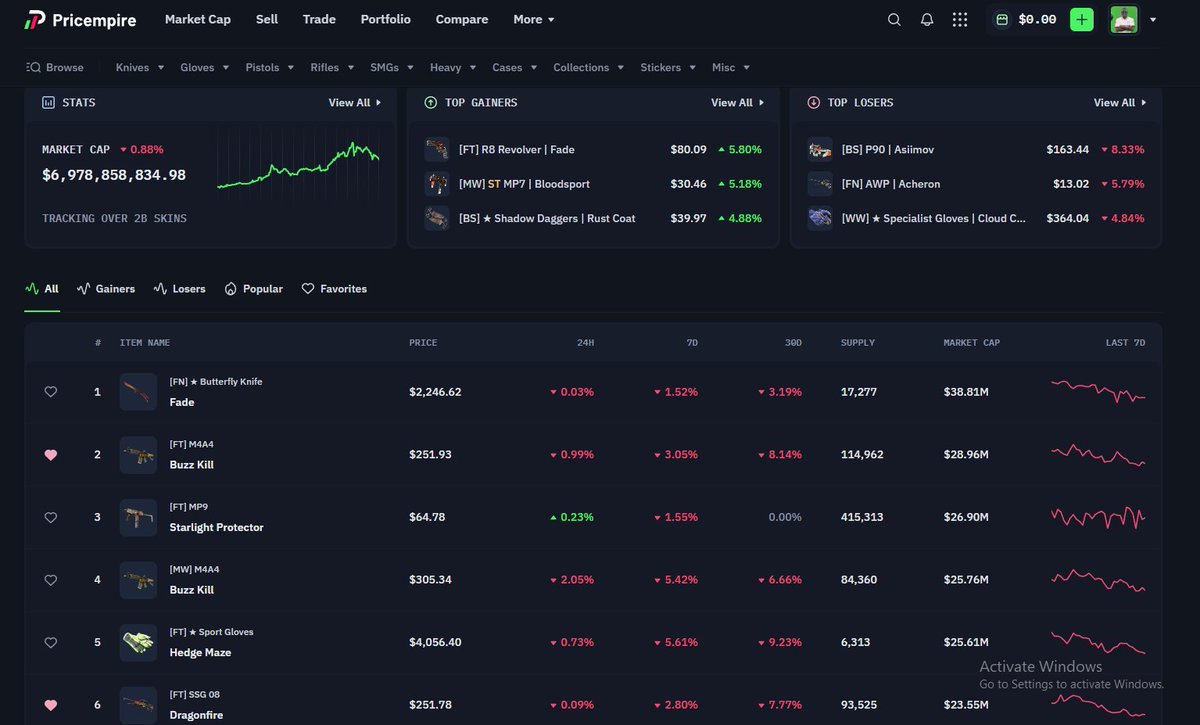Favorite the Butterfly Knife Fade row
1200x725 pixels.
(x=51, y=392)
